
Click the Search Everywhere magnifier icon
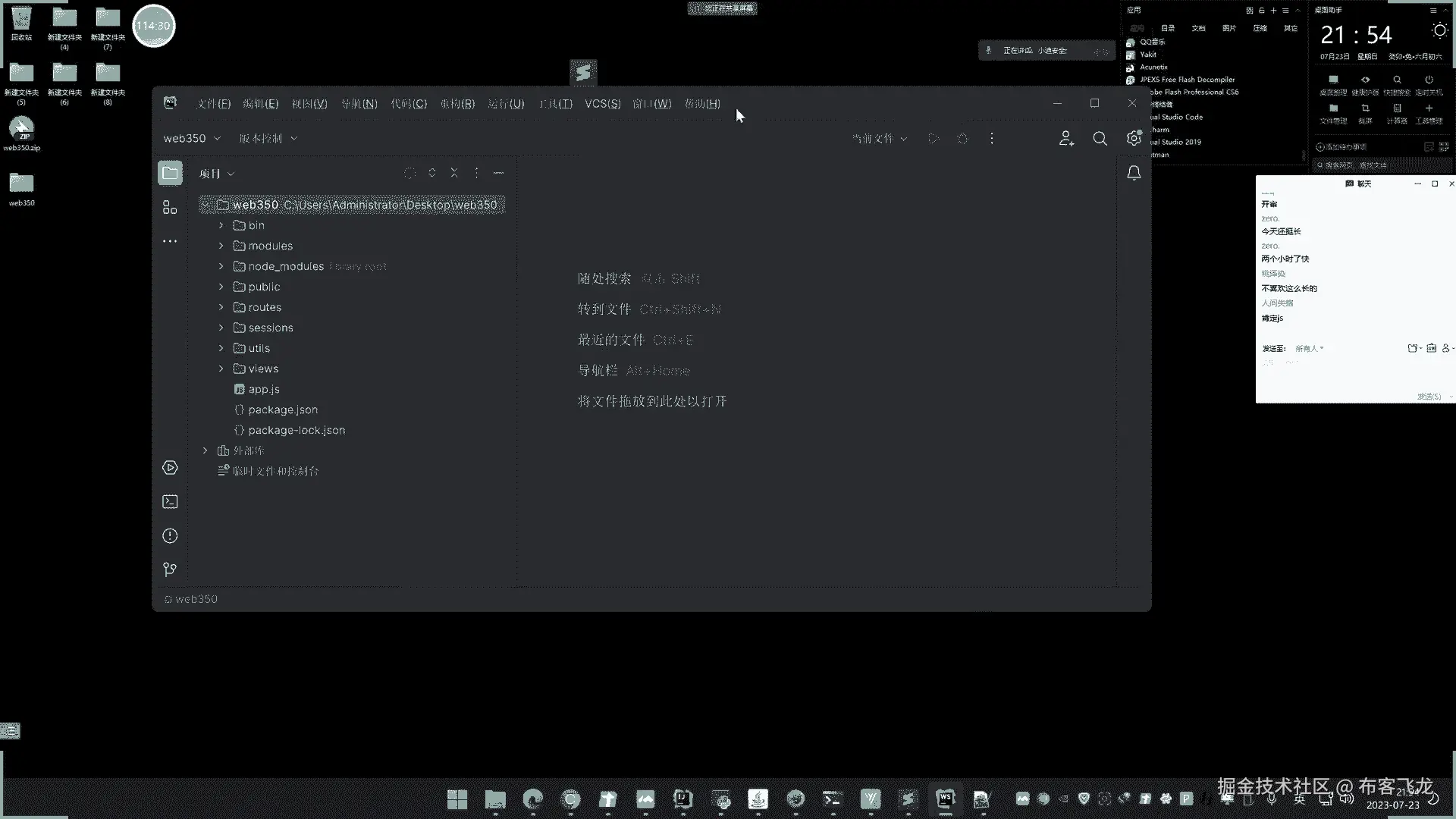click(x=1100, y=139)
